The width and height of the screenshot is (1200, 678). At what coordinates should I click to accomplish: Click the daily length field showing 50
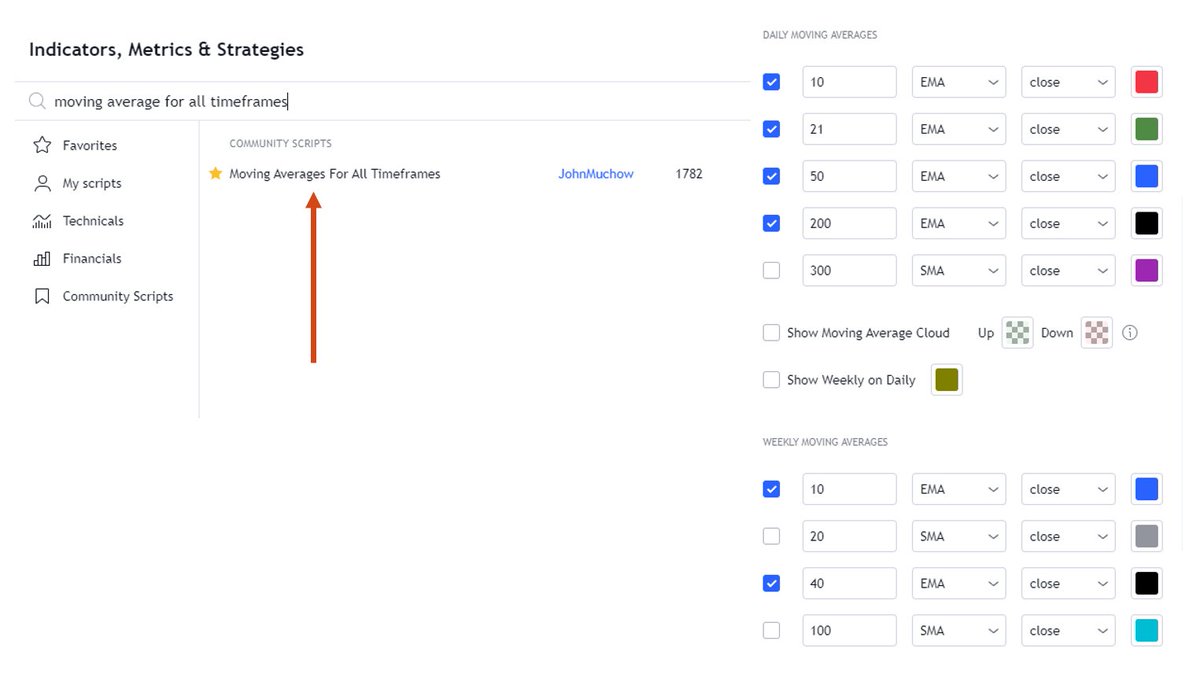(x=849, y=176)
